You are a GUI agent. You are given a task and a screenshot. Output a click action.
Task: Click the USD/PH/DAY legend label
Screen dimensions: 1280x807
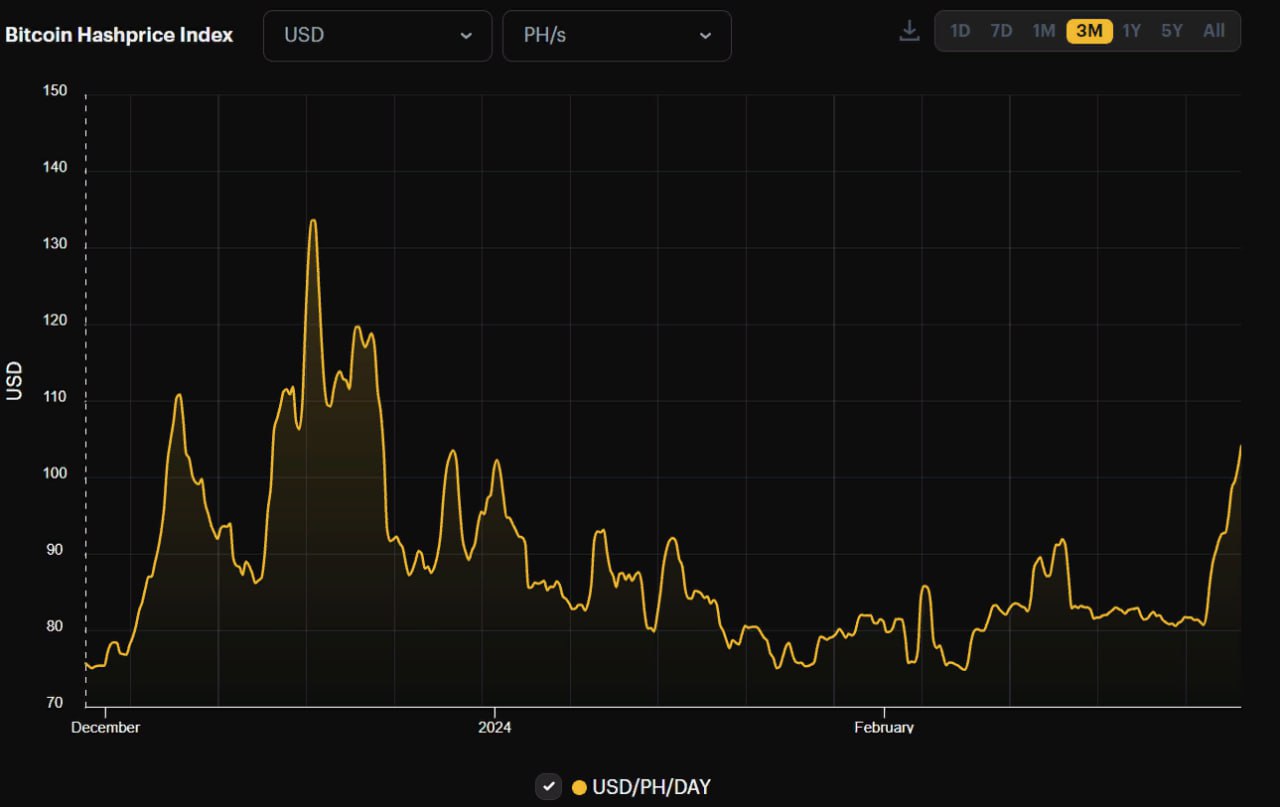tap(651, 788)
